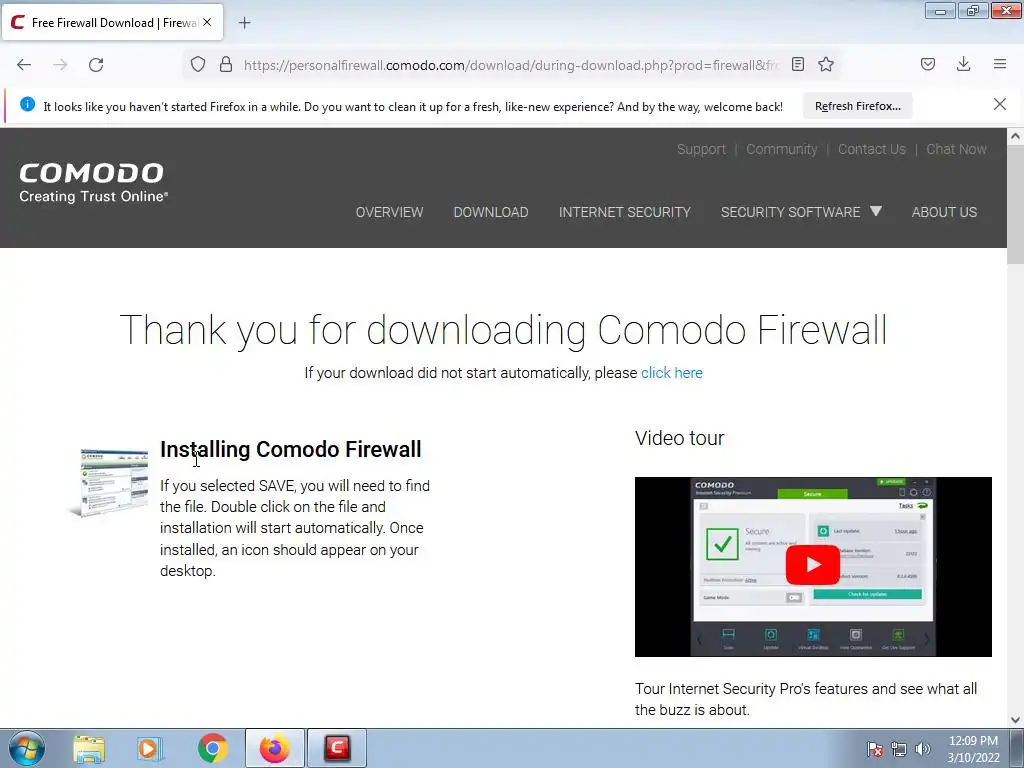Open the Firefox hamburger menu

pyautogui.click(x=1000, y=64)
